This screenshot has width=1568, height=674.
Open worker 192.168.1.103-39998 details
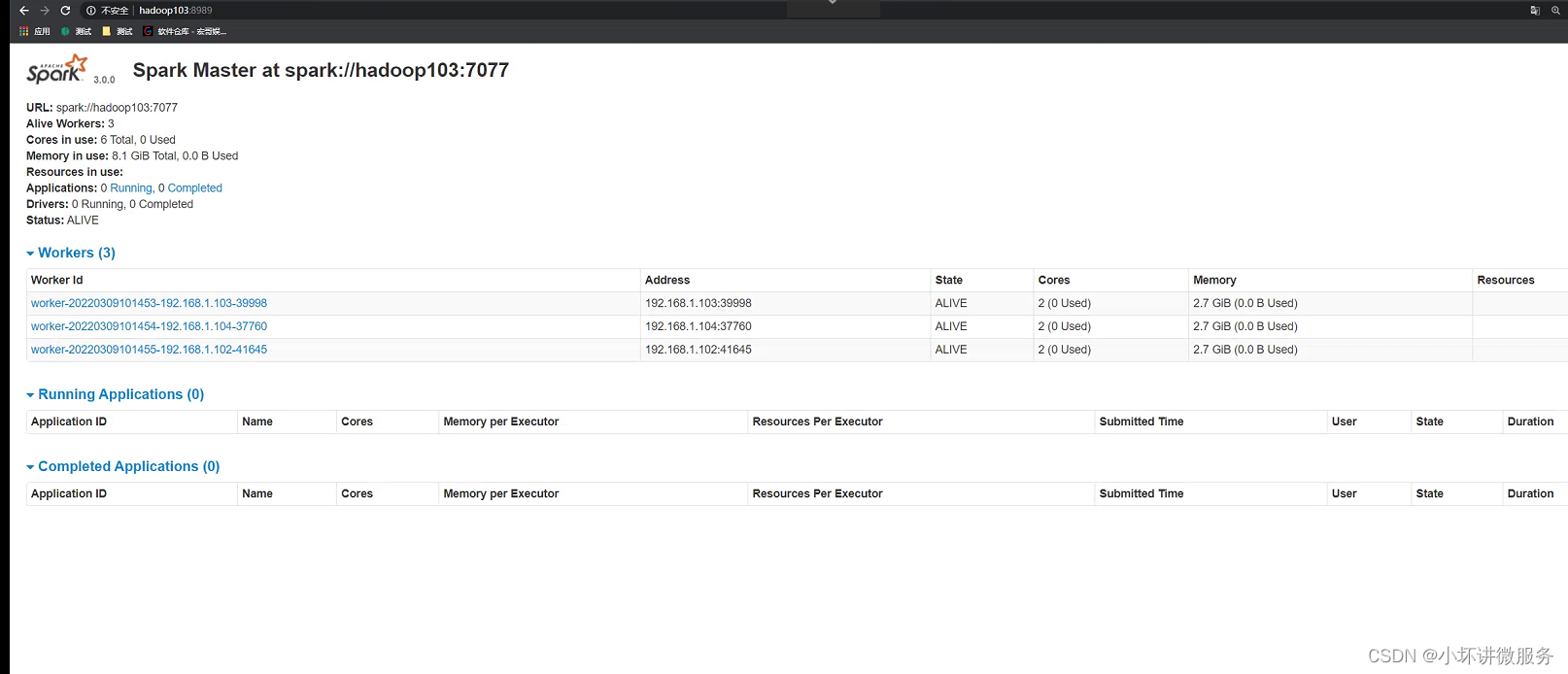tap(149, 303)
